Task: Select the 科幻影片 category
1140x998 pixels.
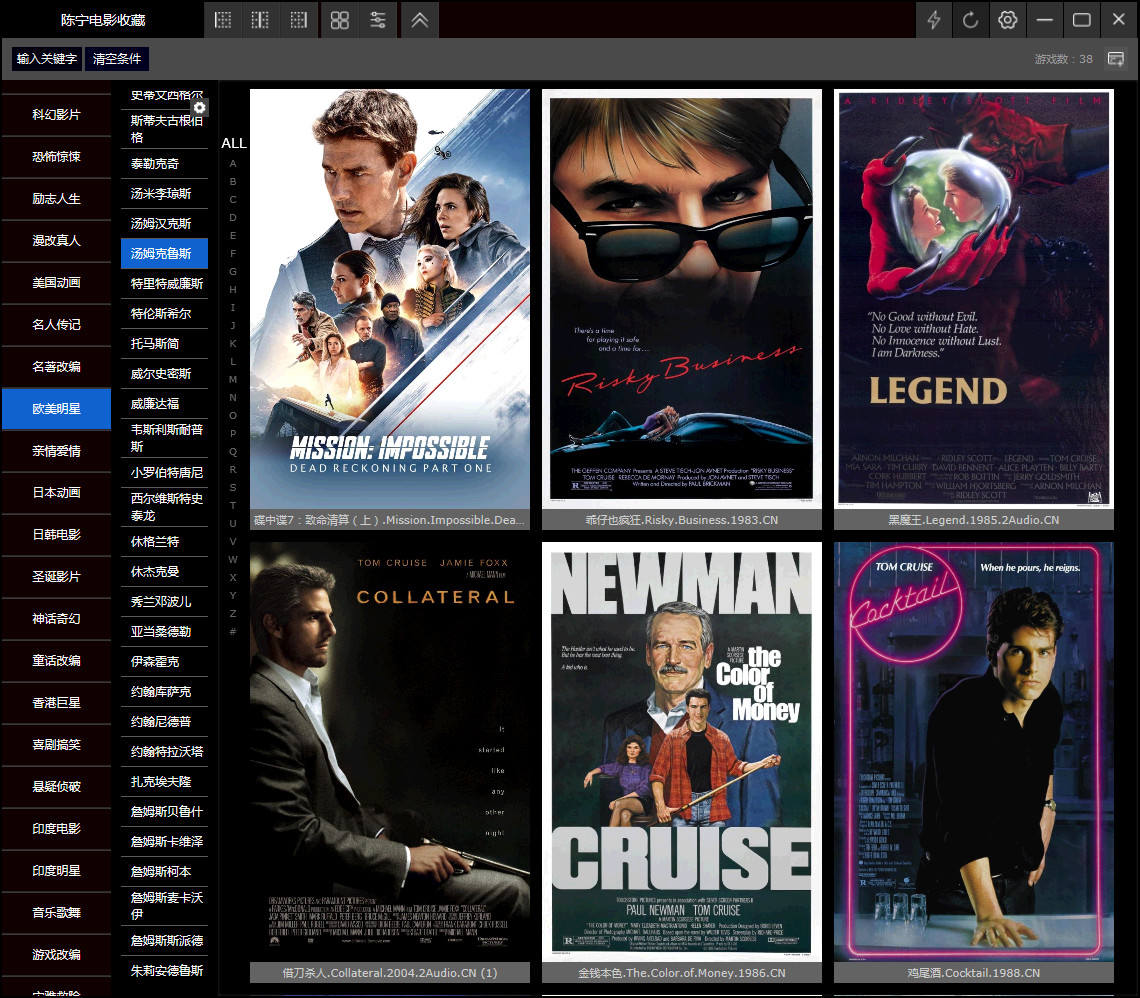Action: (56, 115)
